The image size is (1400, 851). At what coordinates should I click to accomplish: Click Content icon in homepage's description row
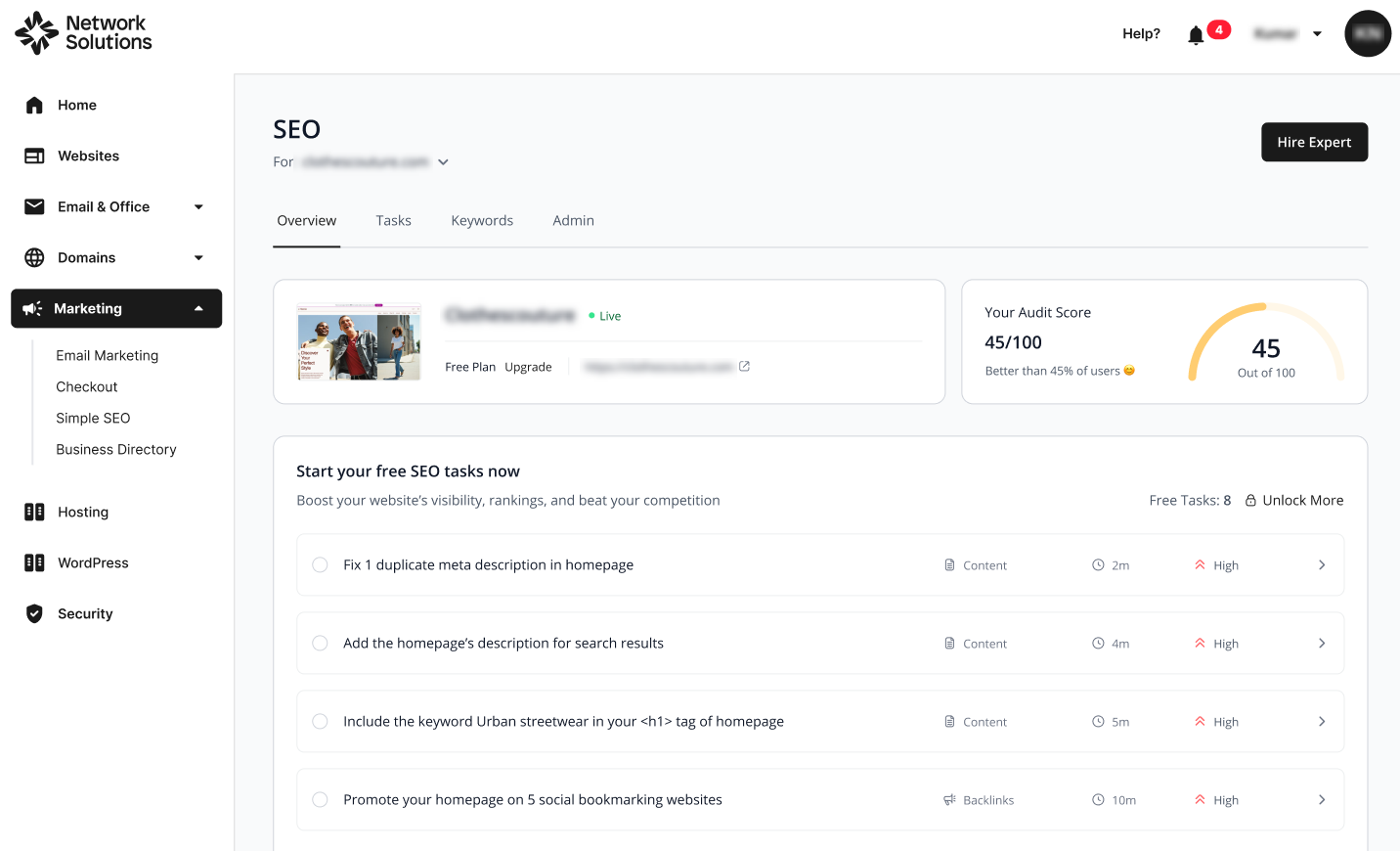coord(949,643)
